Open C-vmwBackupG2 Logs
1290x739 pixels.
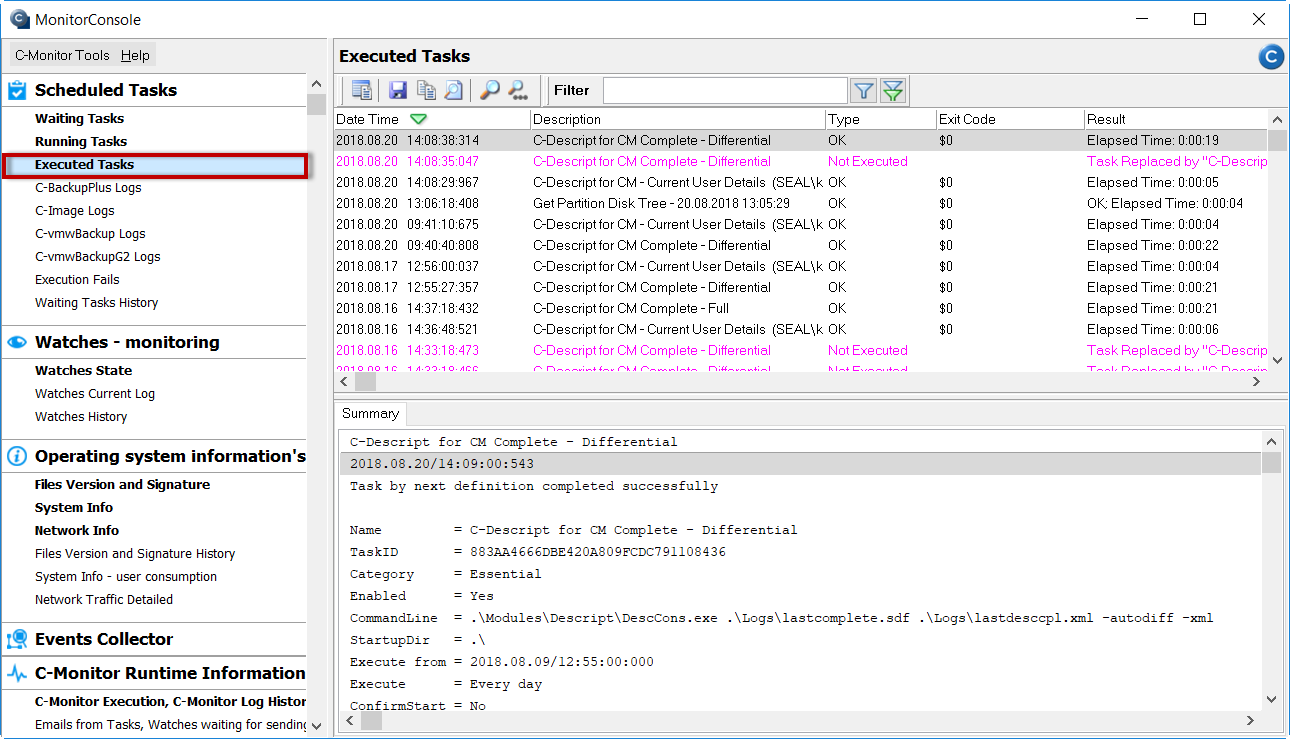[x=98, y=256]
